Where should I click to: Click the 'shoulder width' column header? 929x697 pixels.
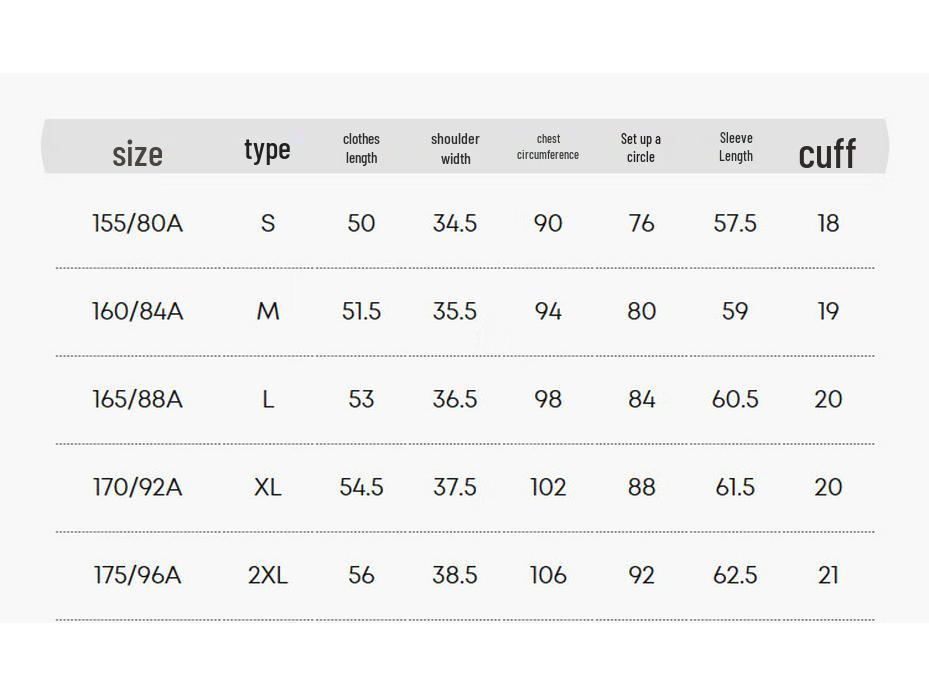click(455, 148)
